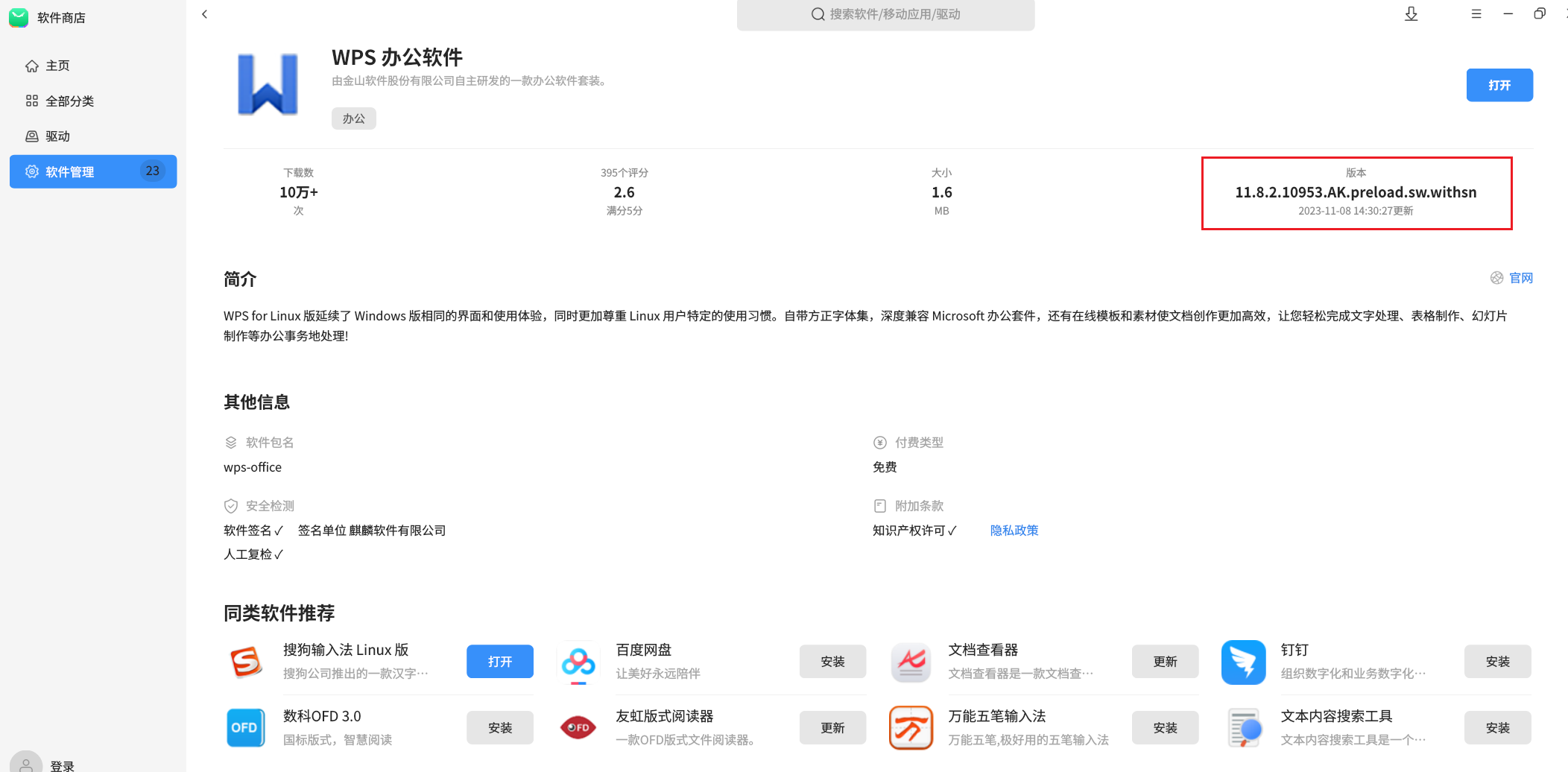
Task: Open the 万能五笔输入法 app icon
Action: coord(911,728)
